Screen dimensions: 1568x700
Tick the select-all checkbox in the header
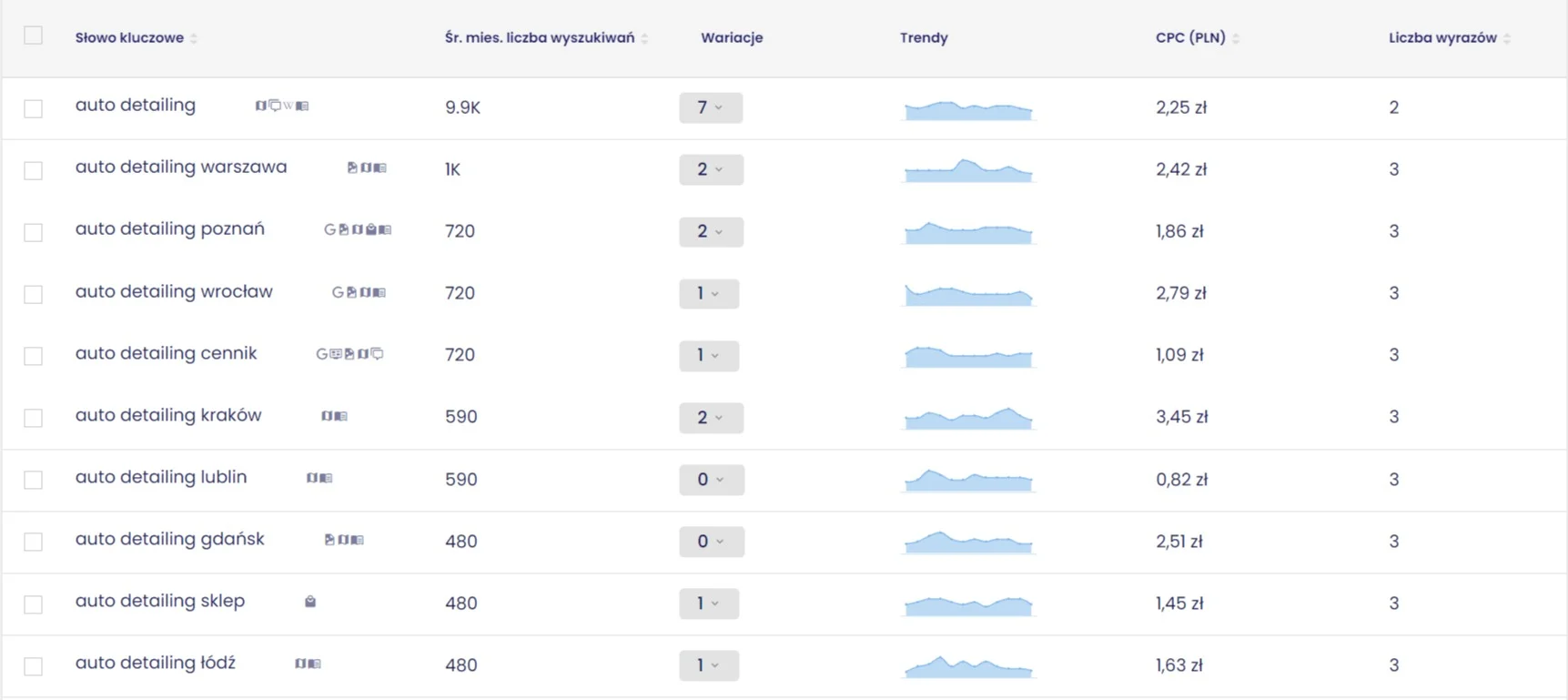(x=33, y=36)
